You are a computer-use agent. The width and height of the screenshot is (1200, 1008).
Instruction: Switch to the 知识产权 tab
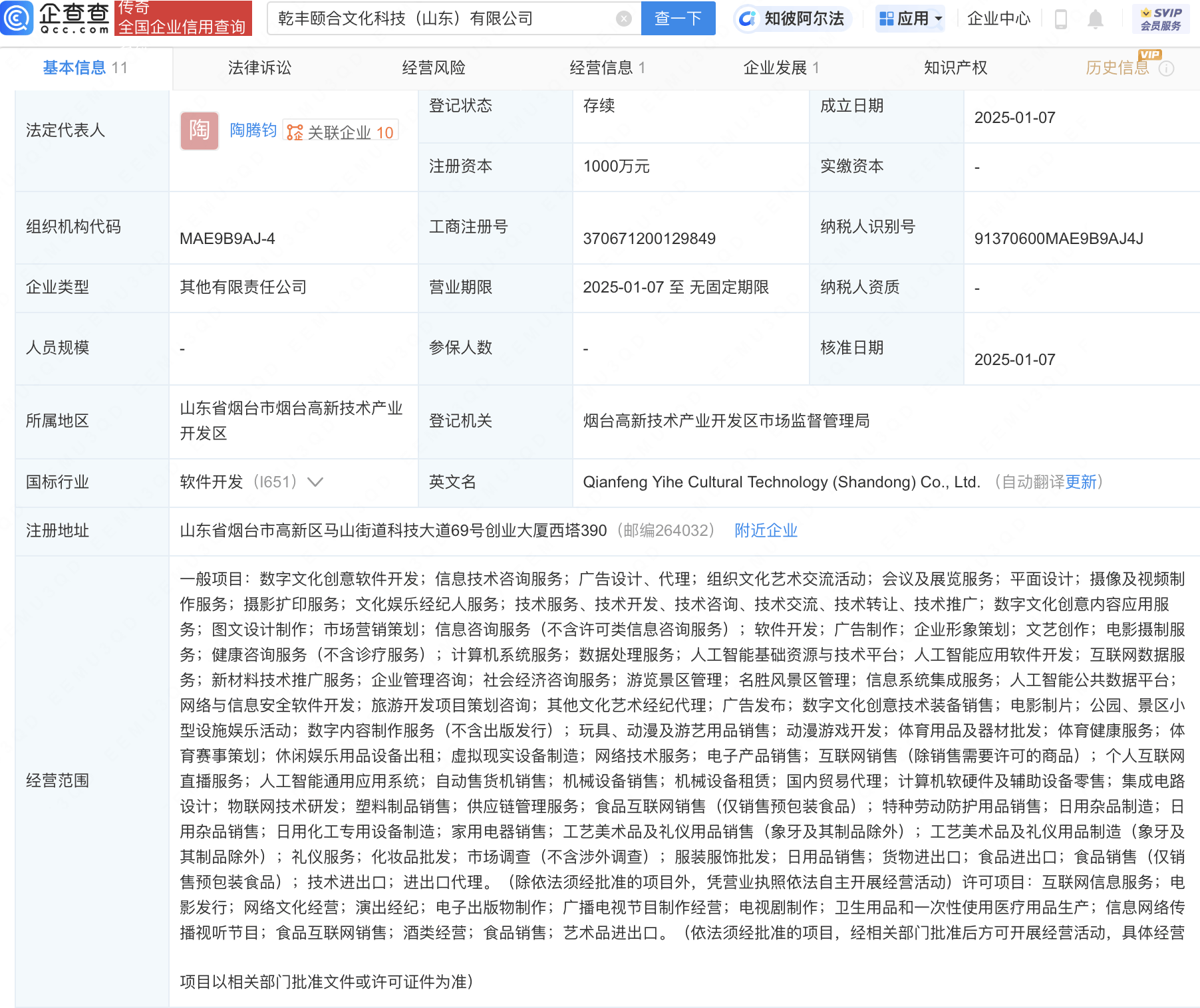955,68
